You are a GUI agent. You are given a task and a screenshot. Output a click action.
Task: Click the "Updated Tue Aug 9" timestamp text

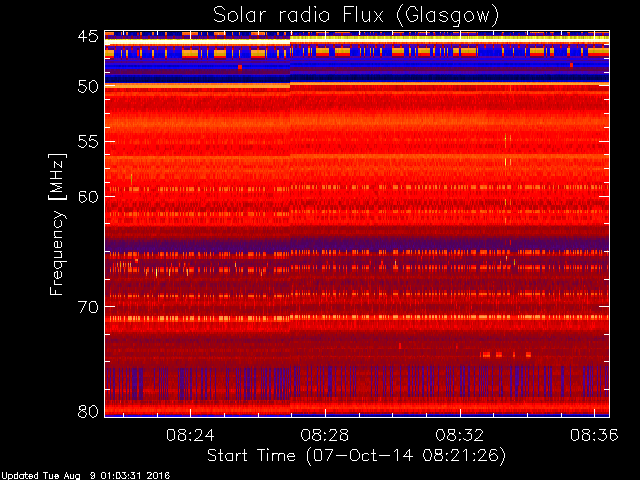click(x=85, y=476)
